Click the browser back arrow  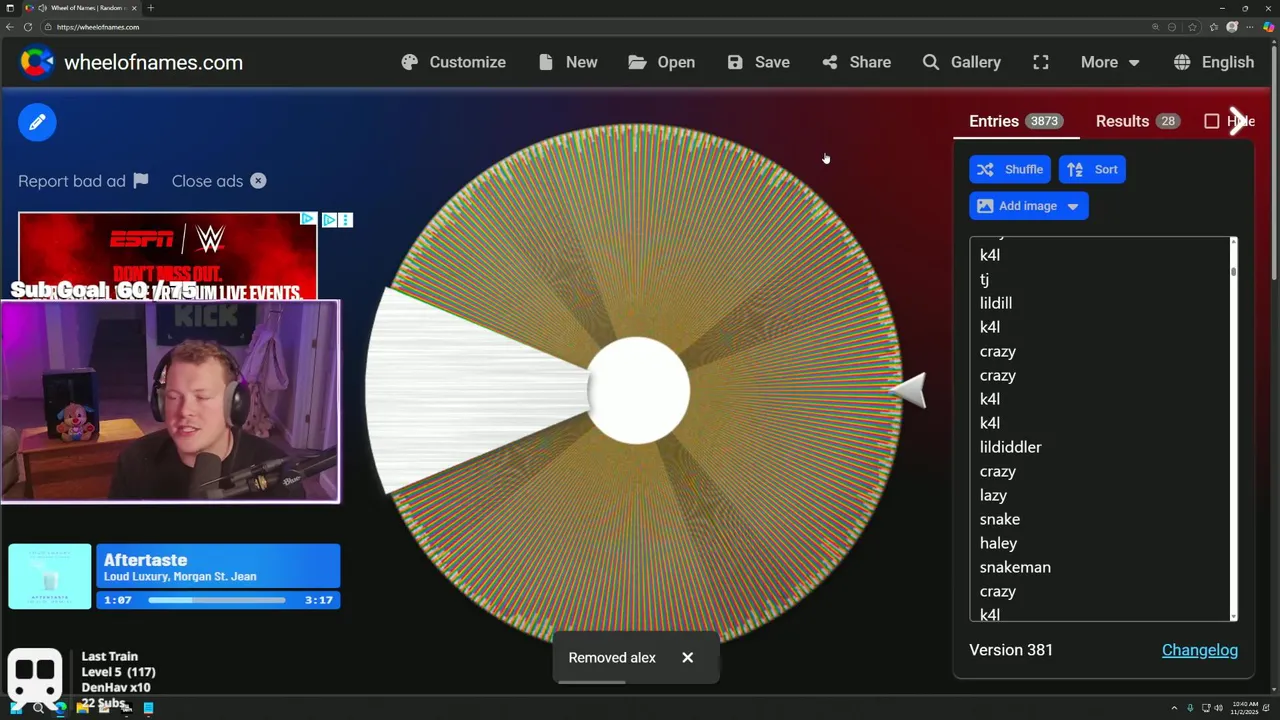pyautogui.click(x=10, y=27)
